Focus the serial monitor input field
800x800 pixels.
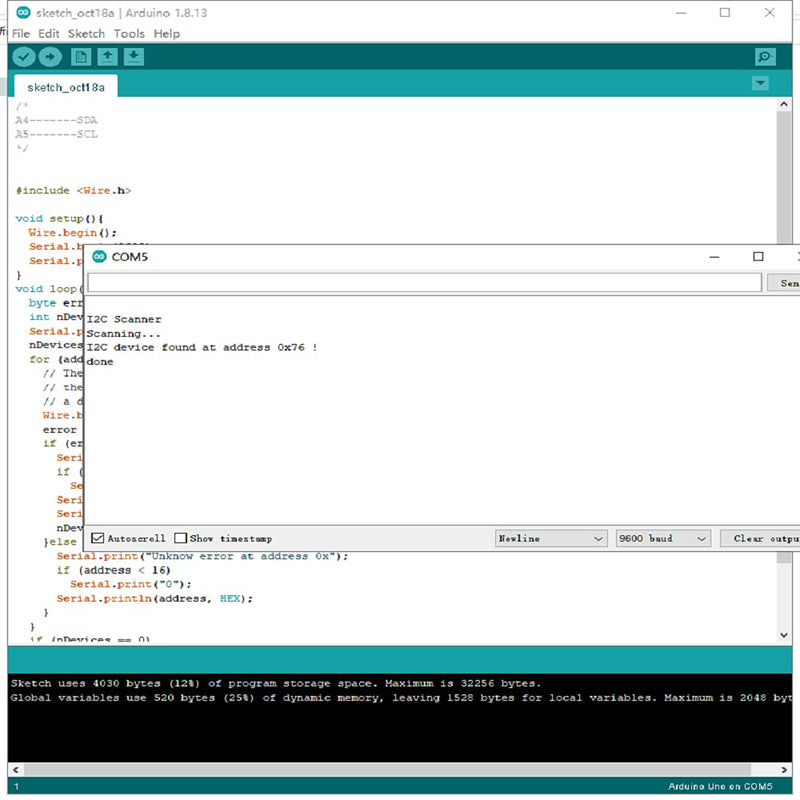coord(424,282)
